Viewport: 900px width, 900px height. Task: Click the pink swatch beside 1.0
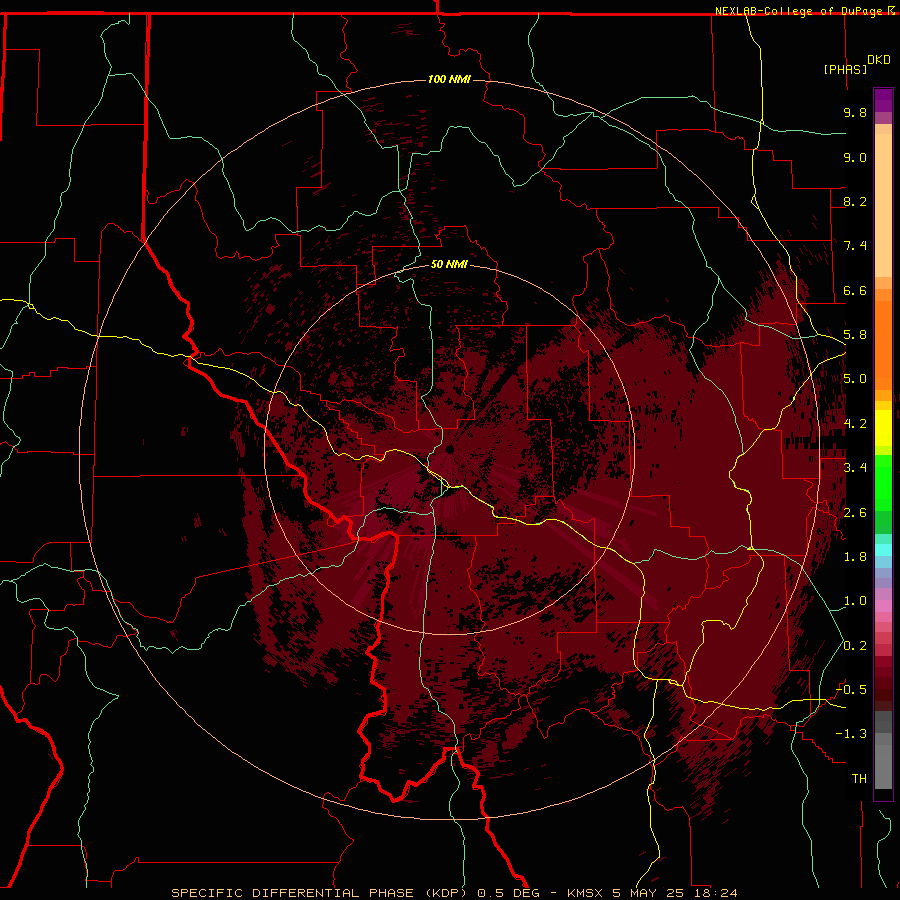point(883,606)
